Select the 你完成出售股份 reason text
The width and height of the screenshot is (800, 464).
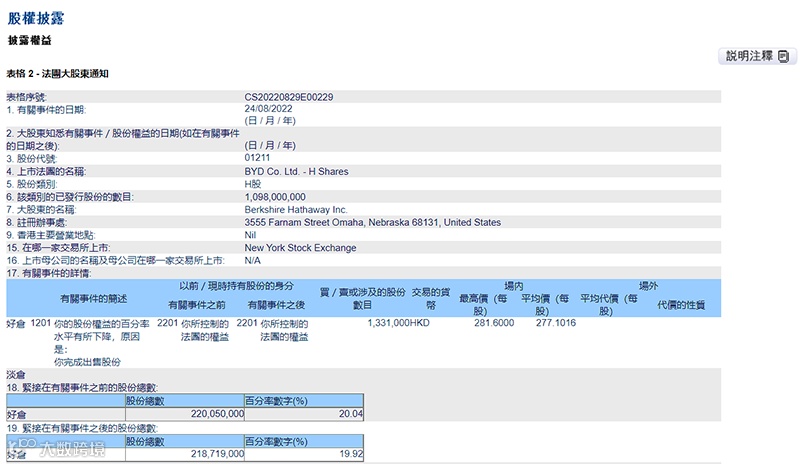[87, 362]
